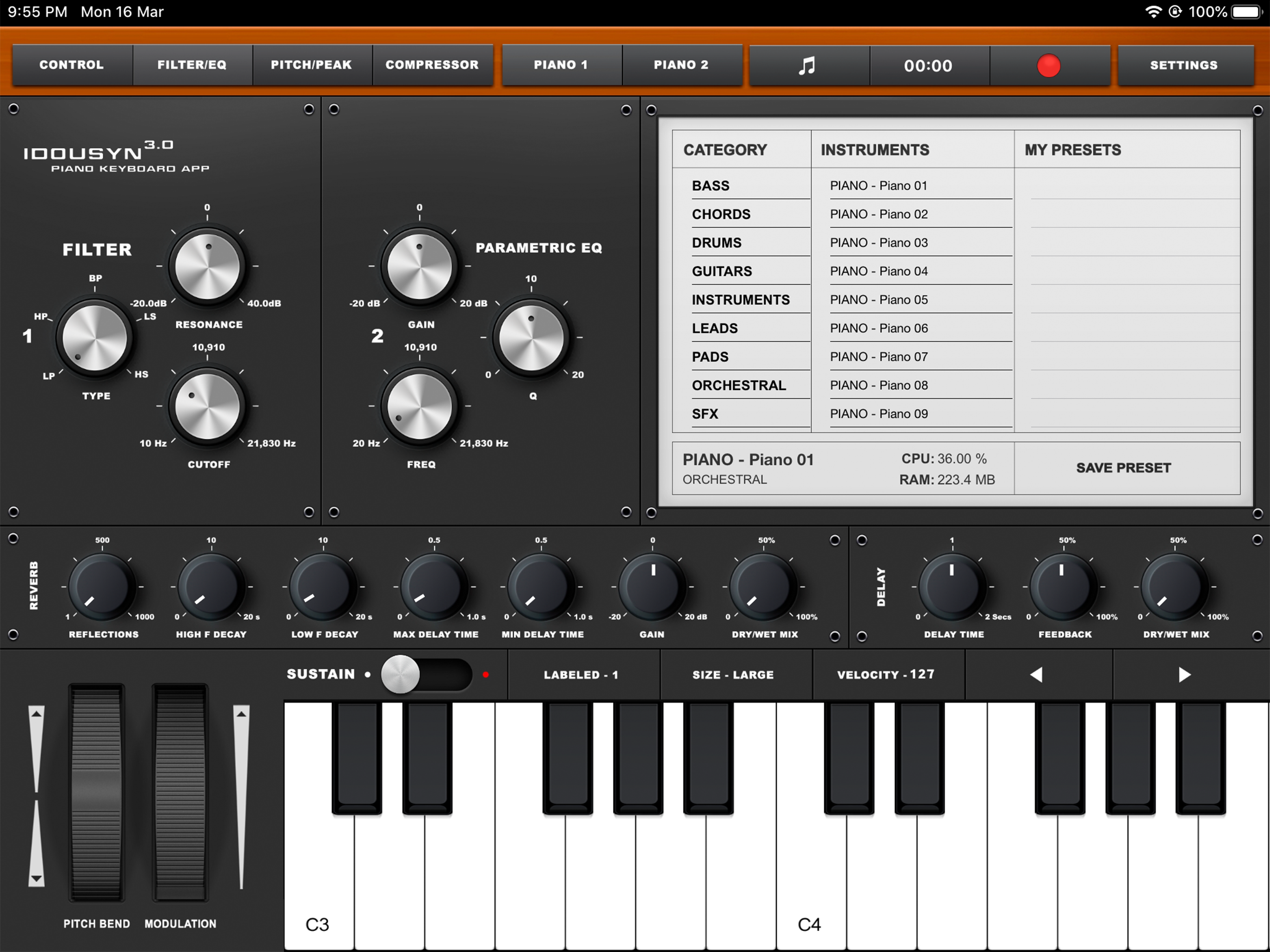
Task: Open the COMPRESSOR tab
Action: click(432, 65)
